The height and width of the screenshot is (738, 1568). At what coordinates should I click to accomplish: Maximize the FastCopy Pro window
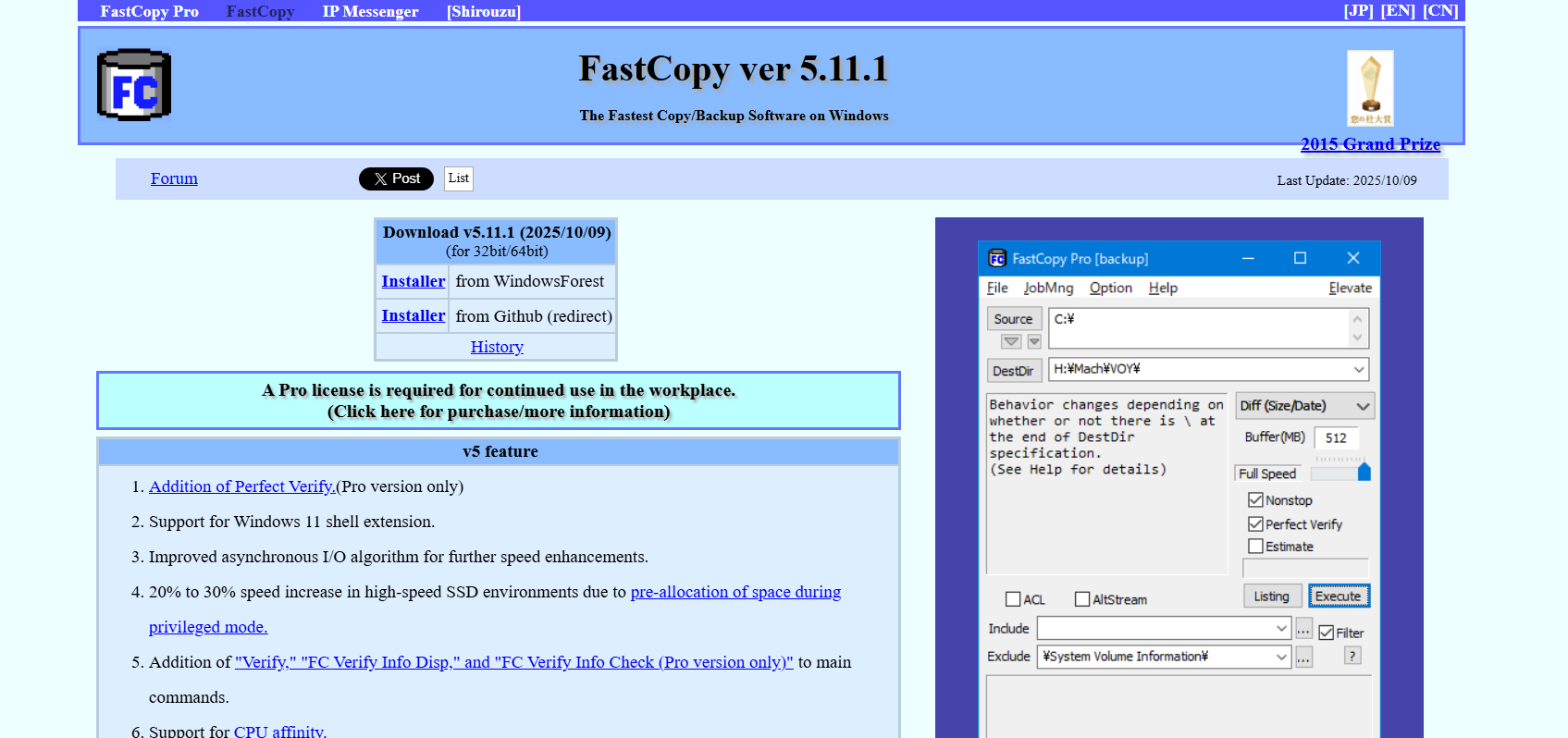click(1300, 258)
